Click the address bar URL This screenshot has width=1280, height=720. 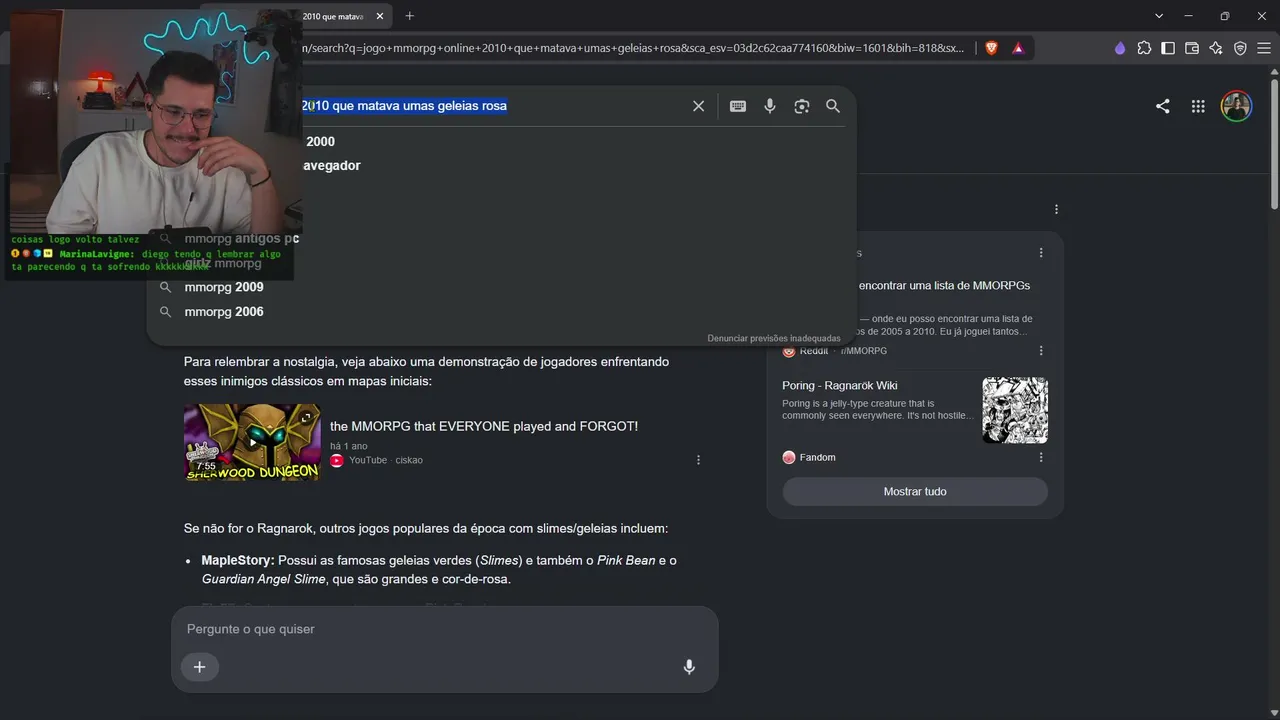click(x=633, y=48)
